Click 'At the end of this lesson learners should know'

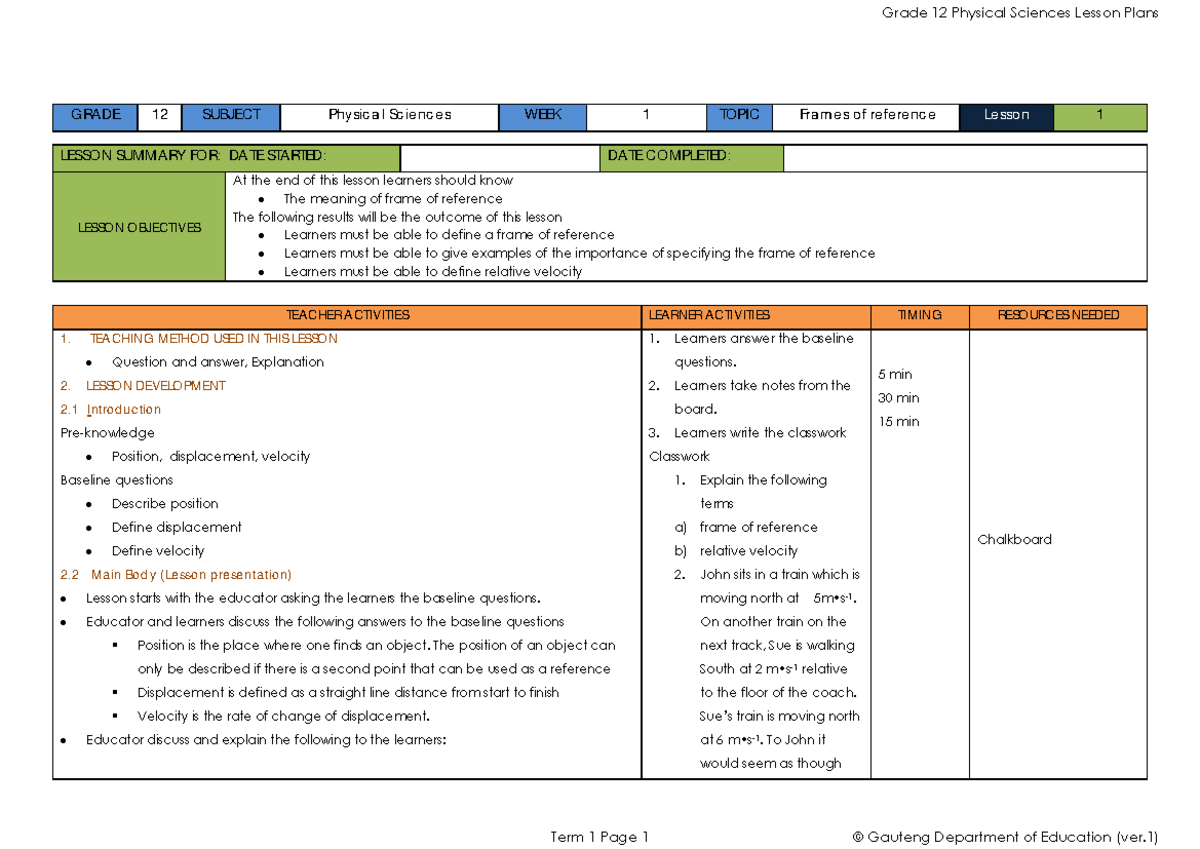click(x=373, y=181)
